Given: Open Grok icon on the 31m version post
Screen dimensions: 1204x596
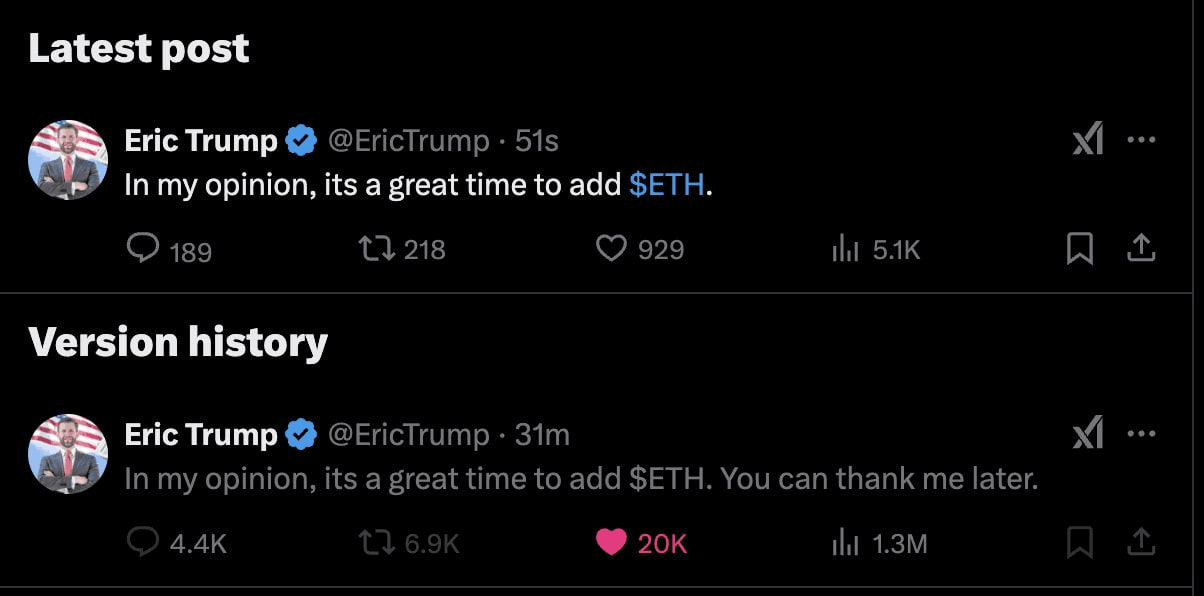Looking at the screenshot, I should (1088, 434).
